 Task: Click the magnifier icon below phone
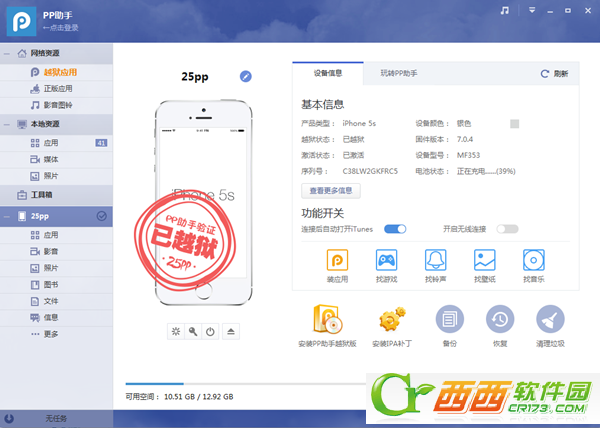coord(193,332)
